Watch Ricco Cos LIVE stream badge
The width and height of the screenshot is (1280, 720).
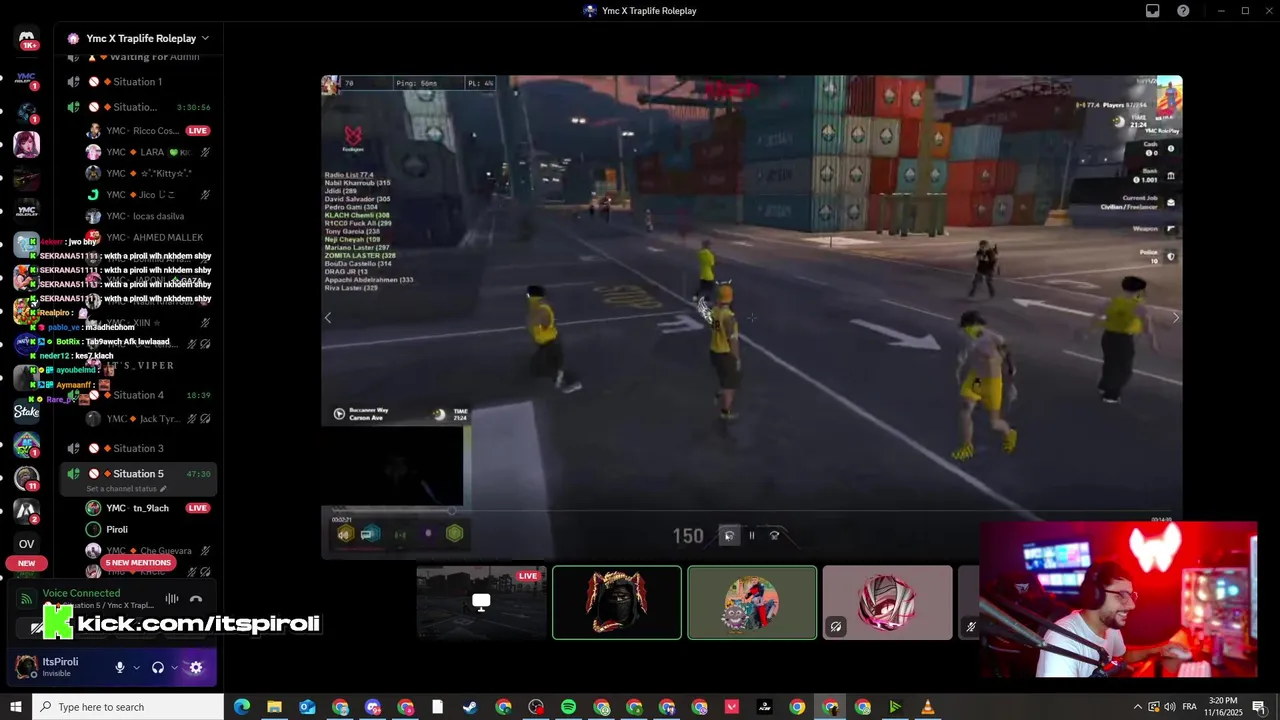coord(197,130)
